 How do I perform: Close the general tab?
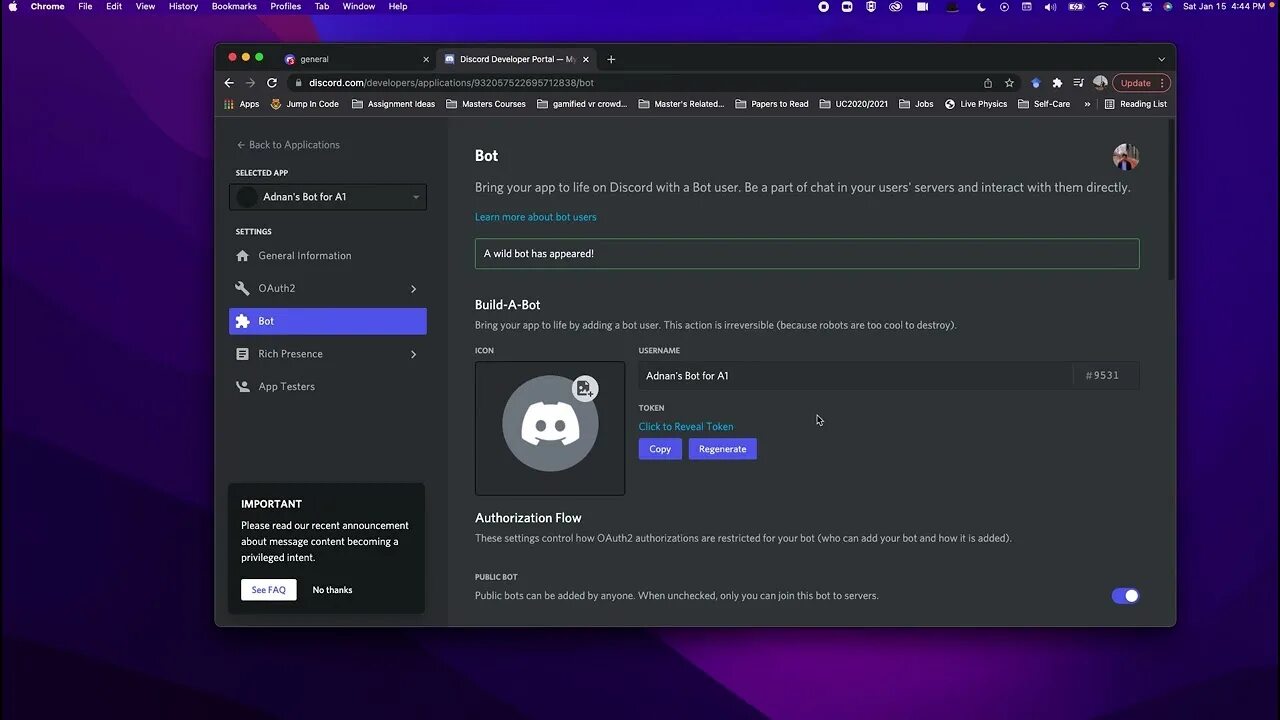pyautogui.click(x=426, y=59)
